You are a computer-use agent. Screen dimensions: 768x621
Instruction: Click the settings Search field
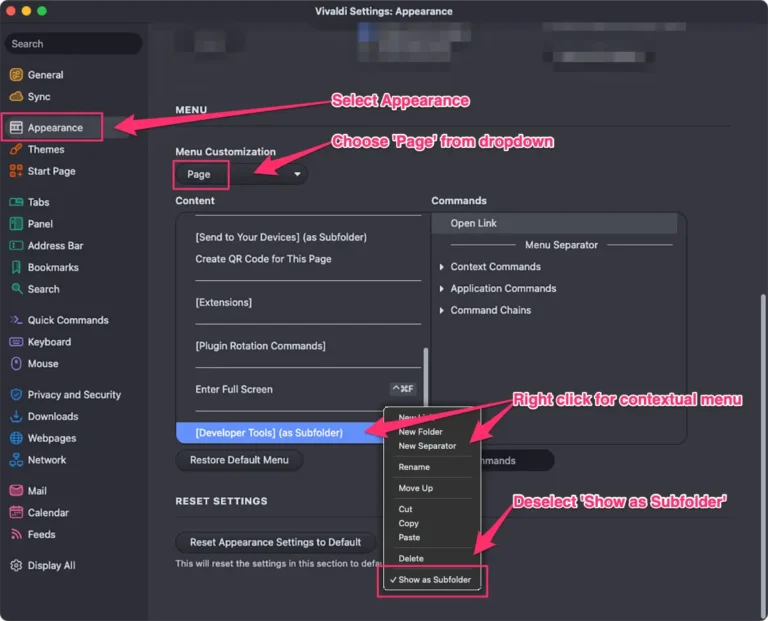[73, 44]
